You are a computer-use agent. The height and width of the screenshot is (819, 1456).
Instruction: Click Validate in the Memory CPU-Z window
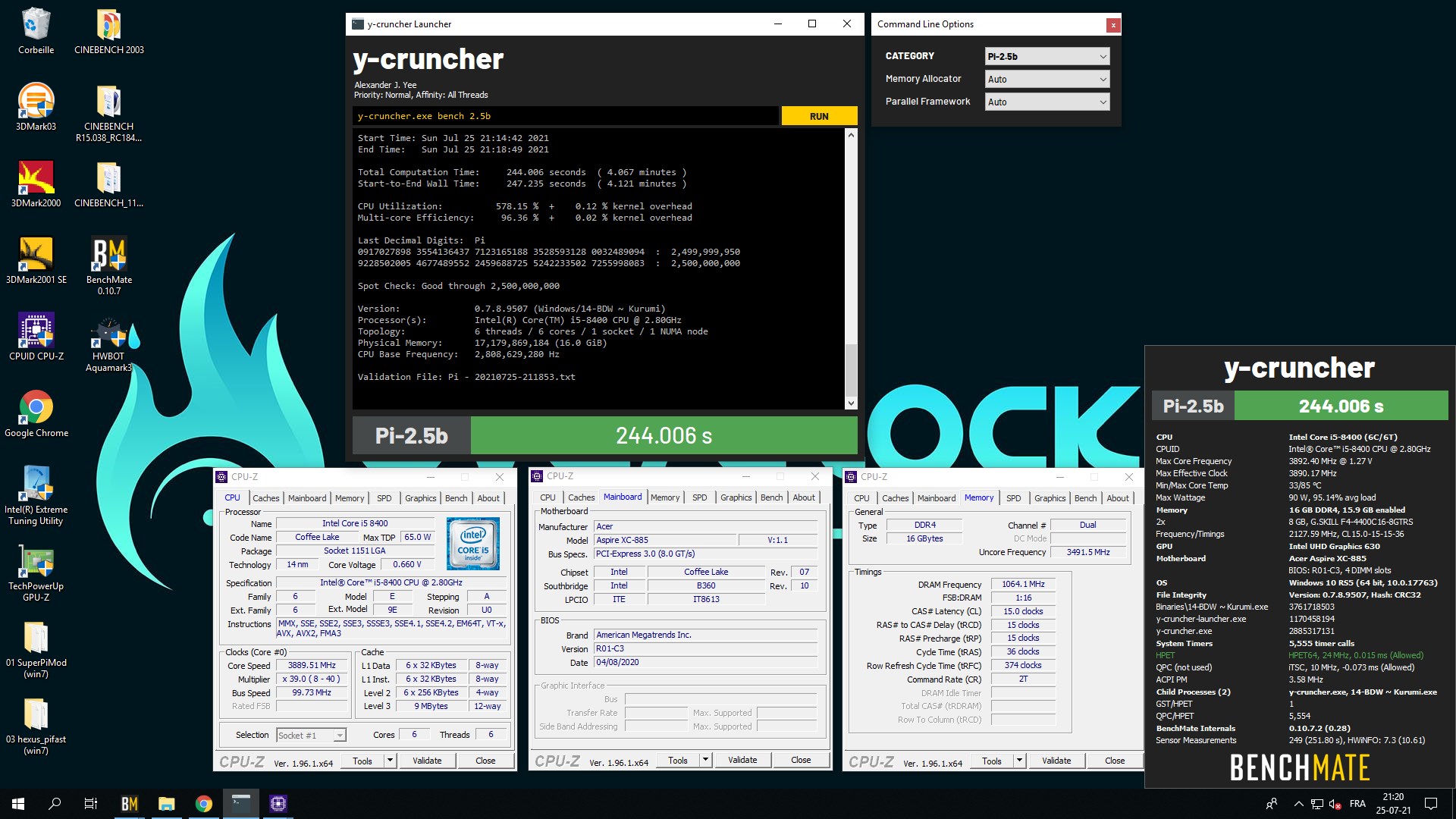coord(1056,761)
